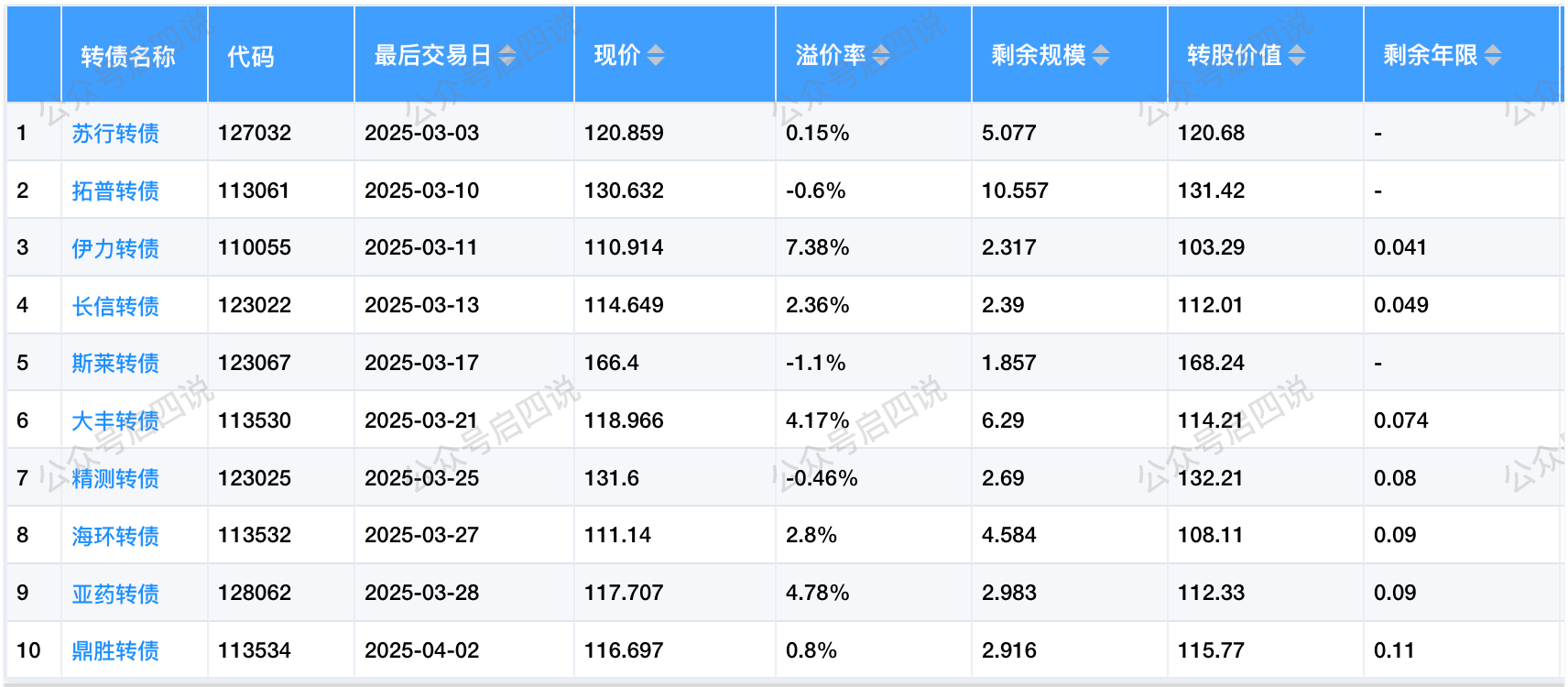Viewport: 1568px width, 687px height.
Task: Click the 转债名称 column header
Action: point(128,57)
